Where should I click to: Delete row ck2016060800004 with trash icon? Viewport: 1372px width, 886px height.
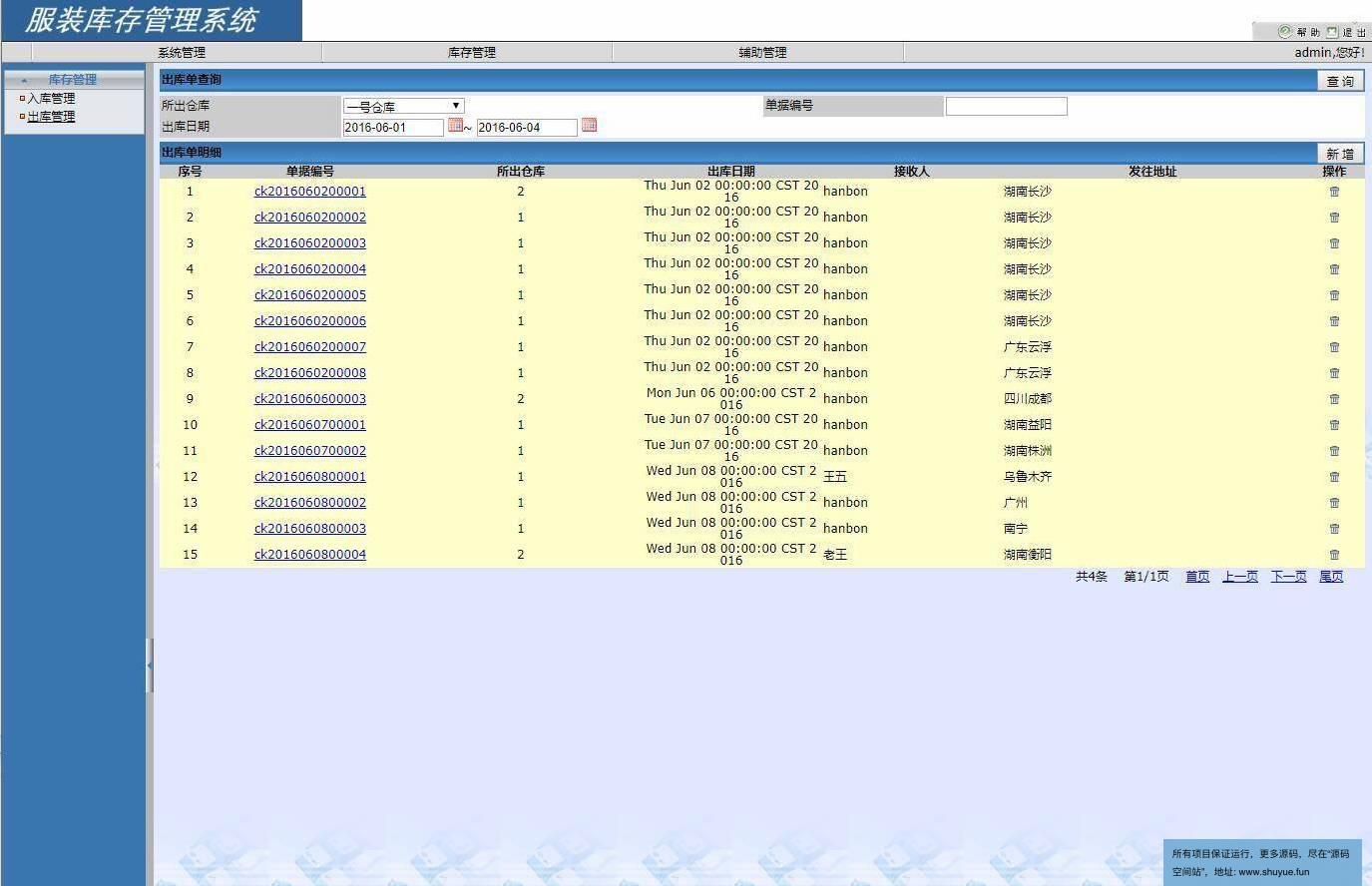point(1334,555)
